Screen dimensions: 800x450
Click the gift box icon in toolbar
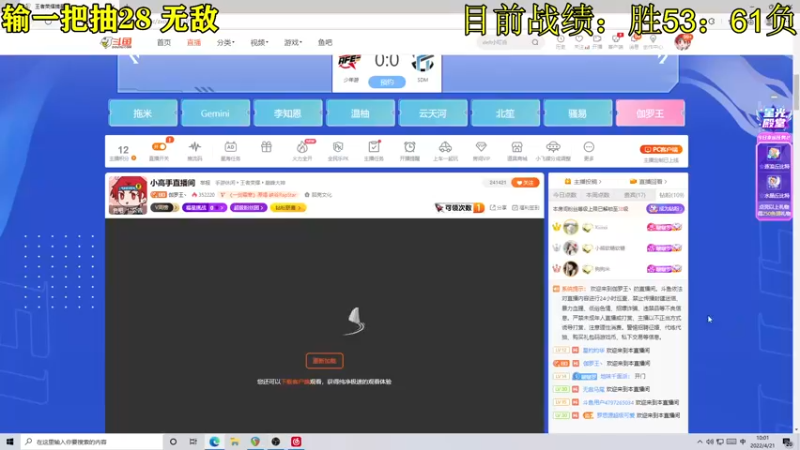(266, 147)
